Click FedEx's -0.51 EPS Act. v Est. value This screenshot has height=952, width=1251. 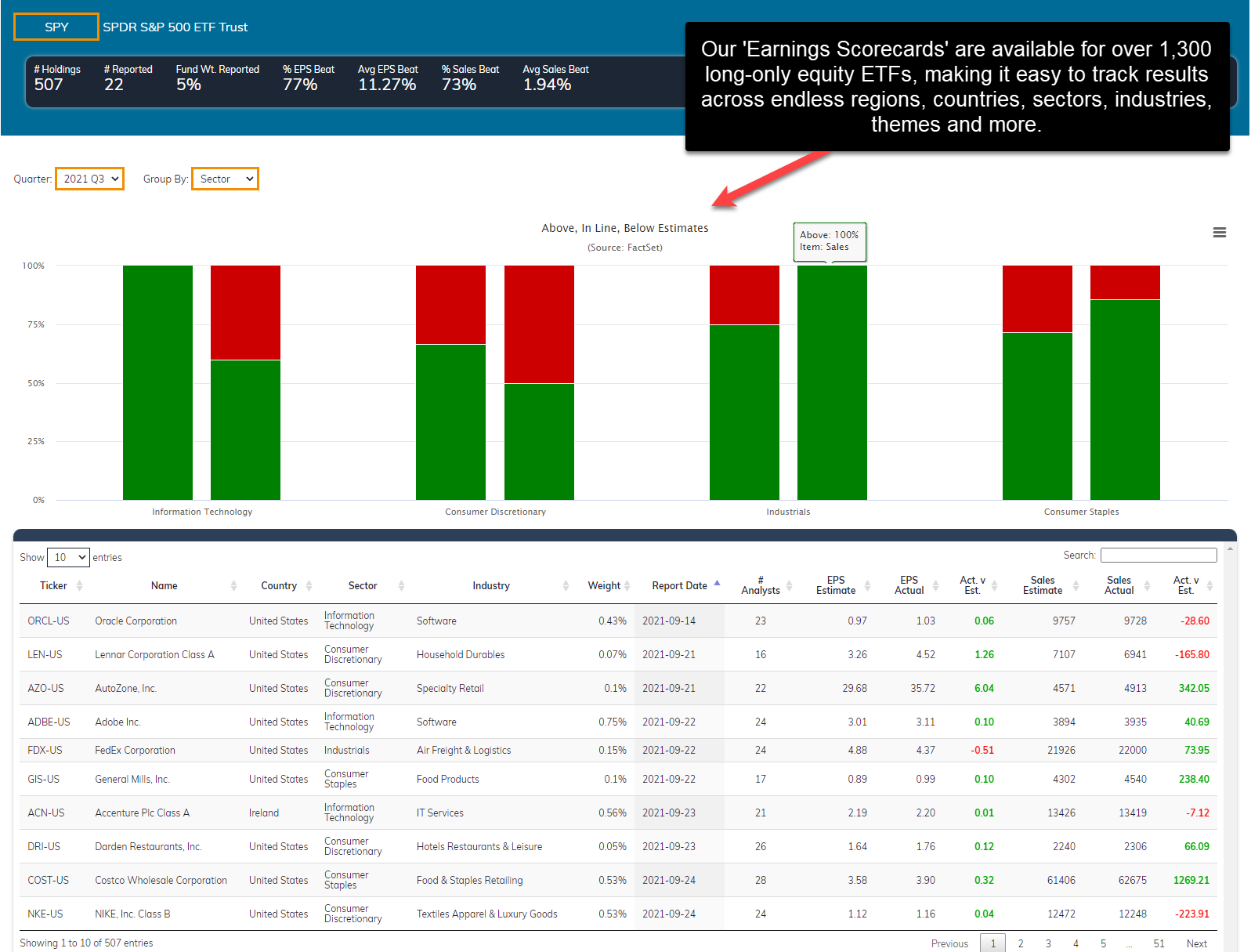[x=982, y=750]
